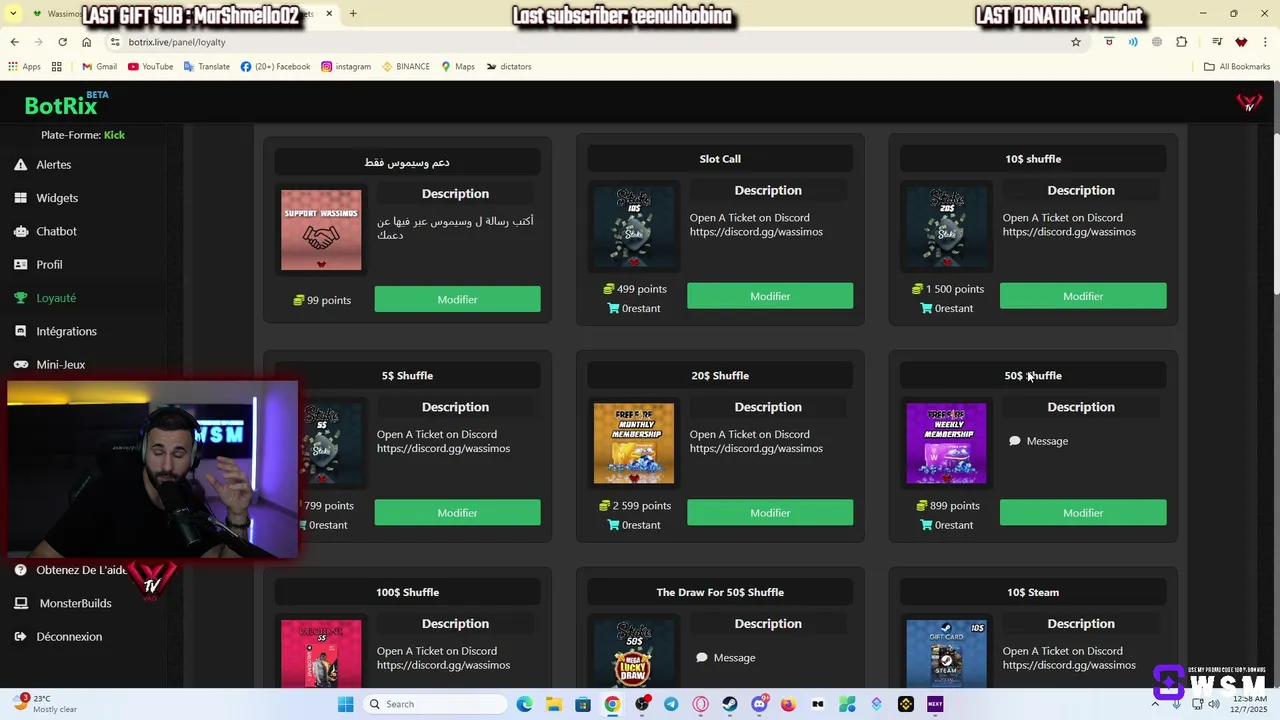
Task: Open File Explorer from the taskbar
Action: tap(554, 704)
